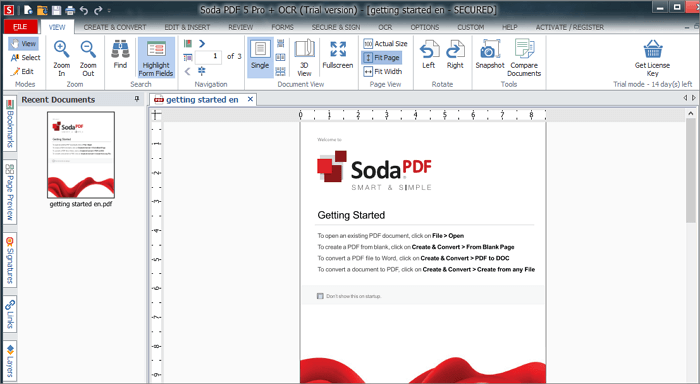
Task: Click the open folder quick access icon
Action: tap(42, 10)
